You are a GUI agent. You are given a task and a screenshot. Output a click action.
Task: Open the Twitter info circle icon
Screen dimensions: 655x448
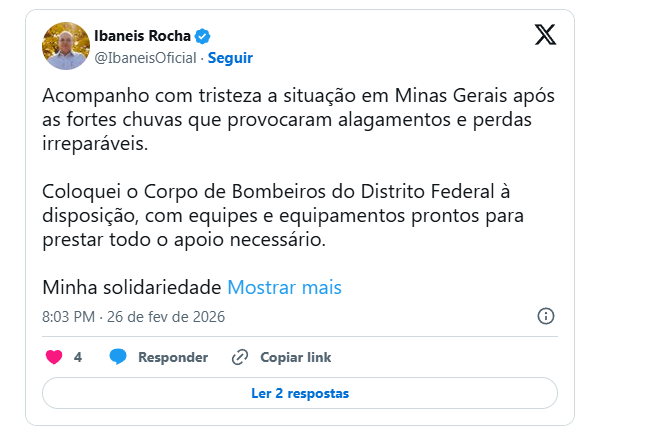click(x=546, y=316)
